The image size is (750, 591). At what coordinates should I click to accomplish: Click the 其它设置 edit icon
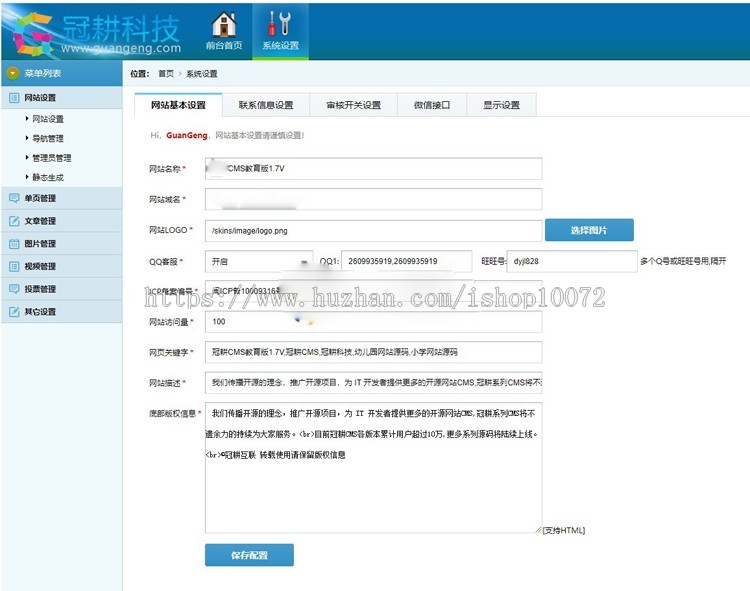coord(14,312)
